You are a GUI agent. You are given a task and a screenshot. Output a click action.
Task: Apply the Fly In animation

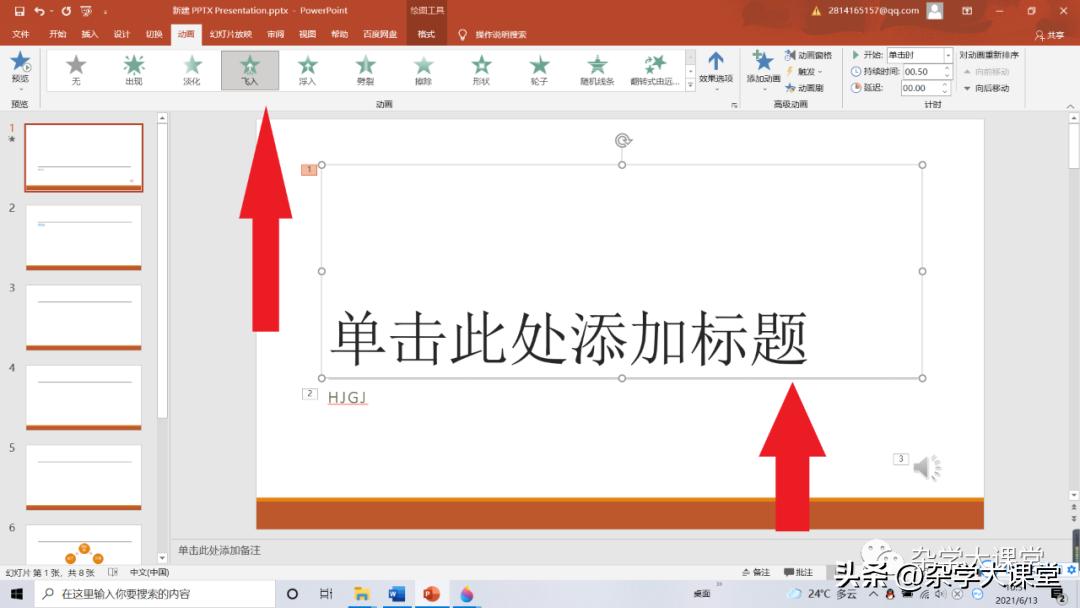tap(249, 68)
